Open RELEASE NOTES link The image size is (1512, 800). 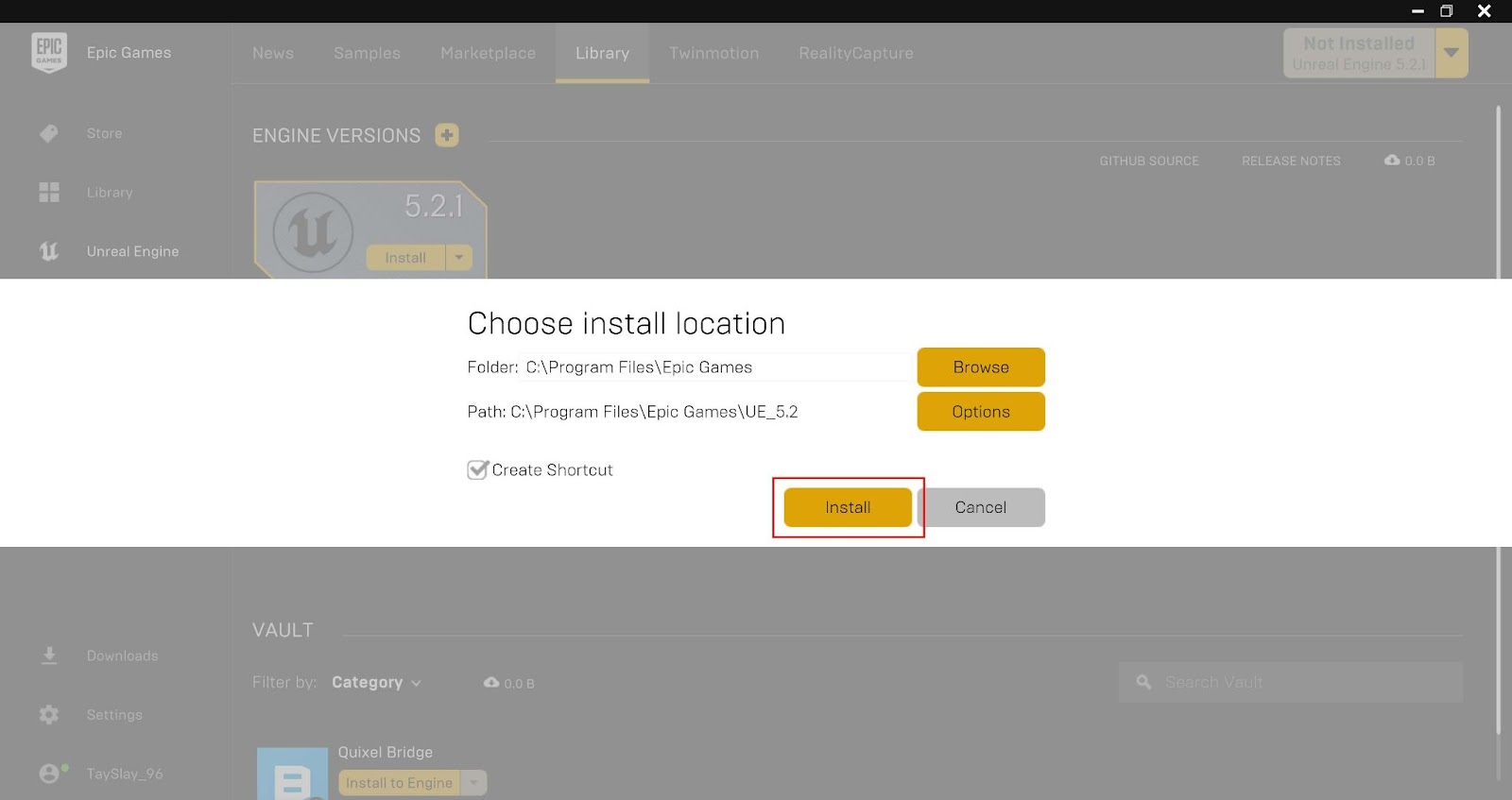pyautogui.click(x=1291, y=161)
